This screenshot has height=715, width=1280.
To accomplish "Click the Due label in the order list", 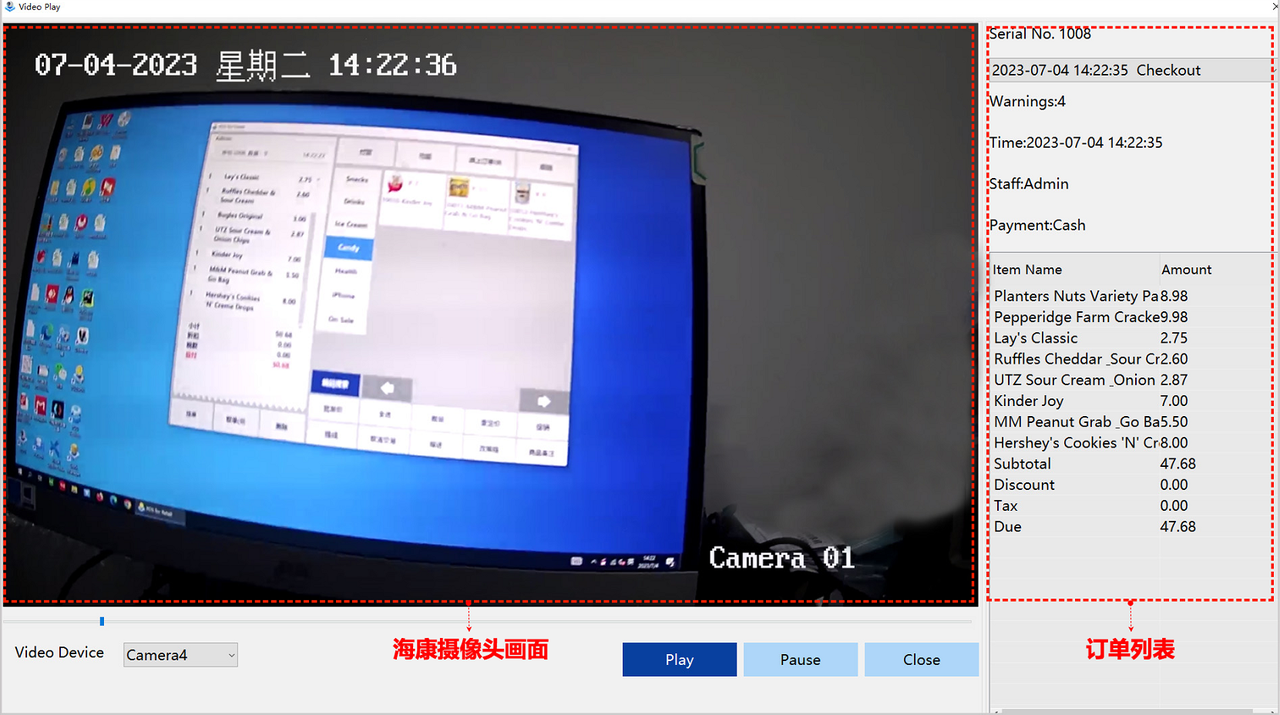I will (x=1008, y=527).
